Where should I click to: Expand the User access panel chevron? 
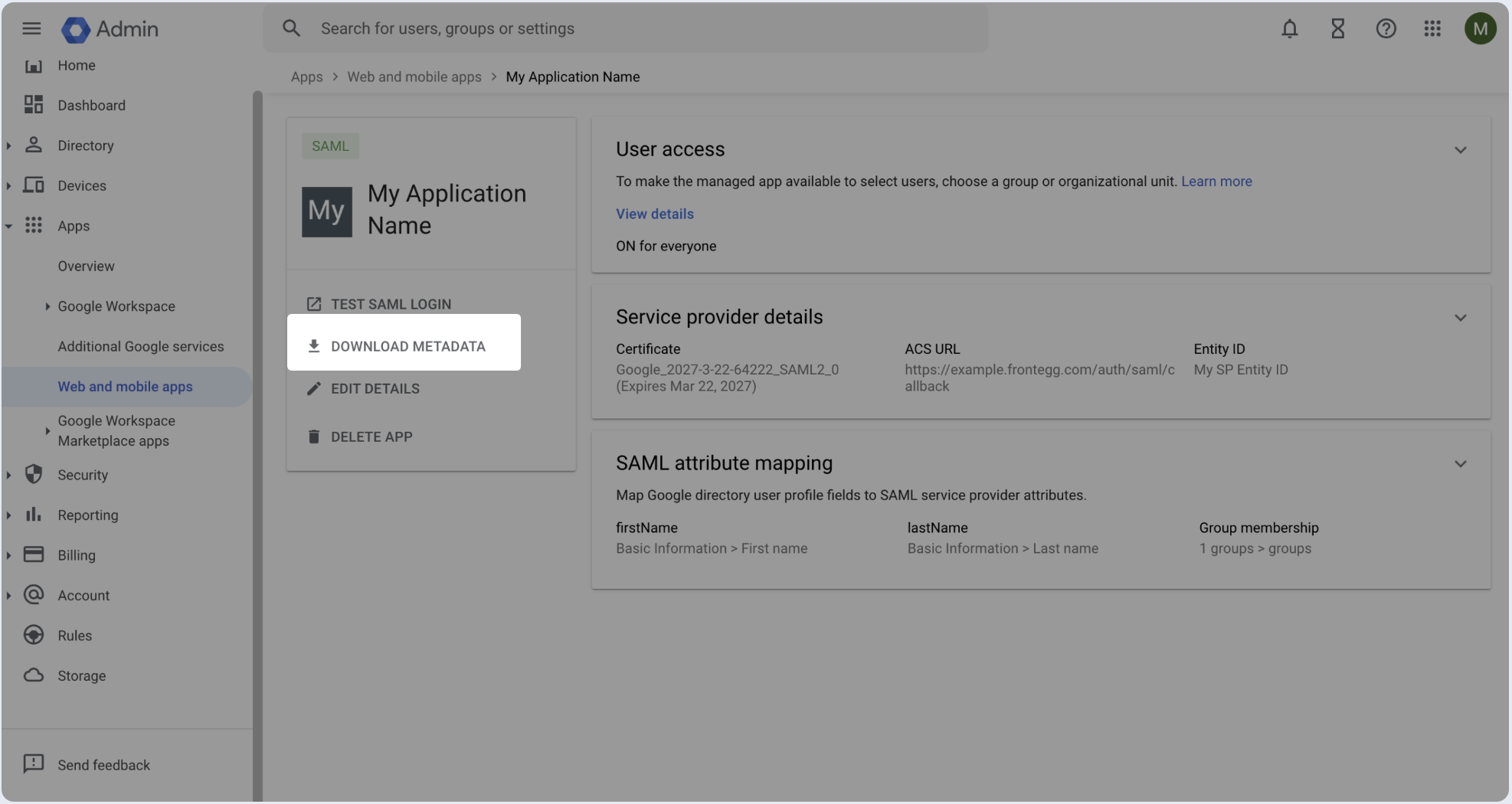[x=1460, y=150]
